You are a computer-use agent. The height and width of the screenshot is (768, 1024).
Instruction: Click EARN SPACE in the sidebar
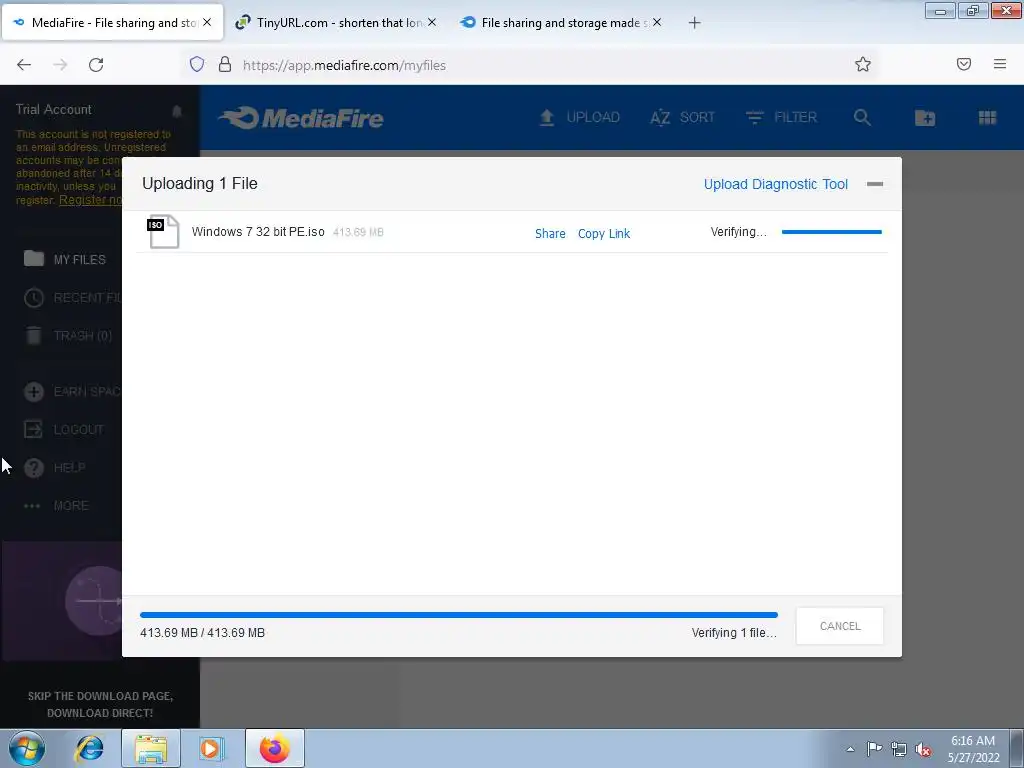(73, 392)
